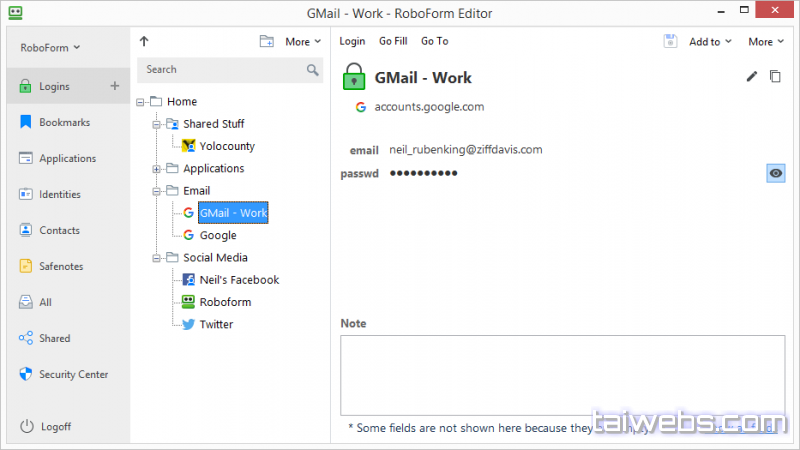The image size is (800, 450).
Task: Click the Logoff button
Action: coord(55,426)
